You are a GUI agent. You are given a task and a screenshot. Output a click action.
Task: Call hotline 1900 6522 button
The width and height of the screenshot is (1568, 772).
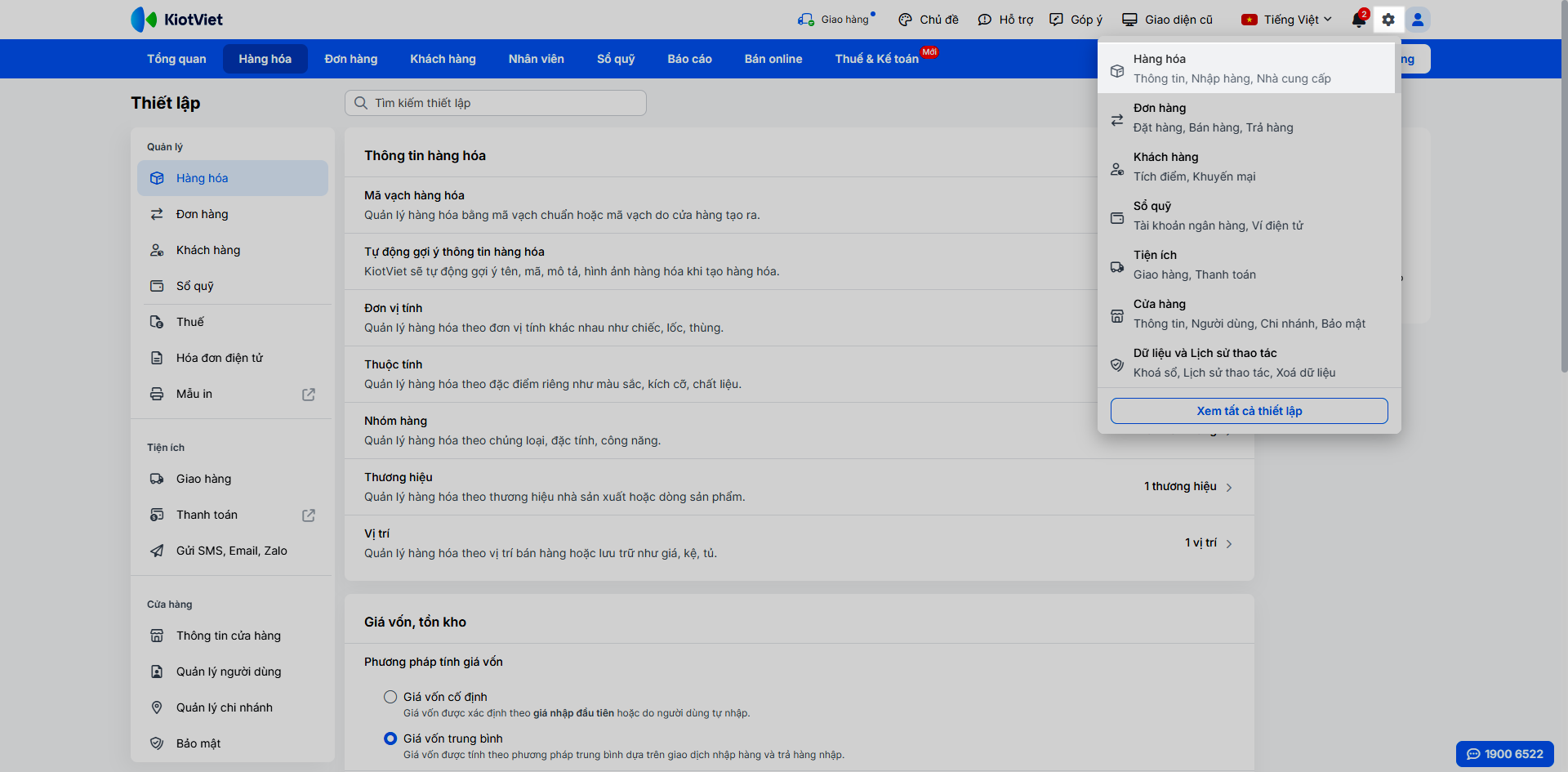click(x=1505, y=754)
